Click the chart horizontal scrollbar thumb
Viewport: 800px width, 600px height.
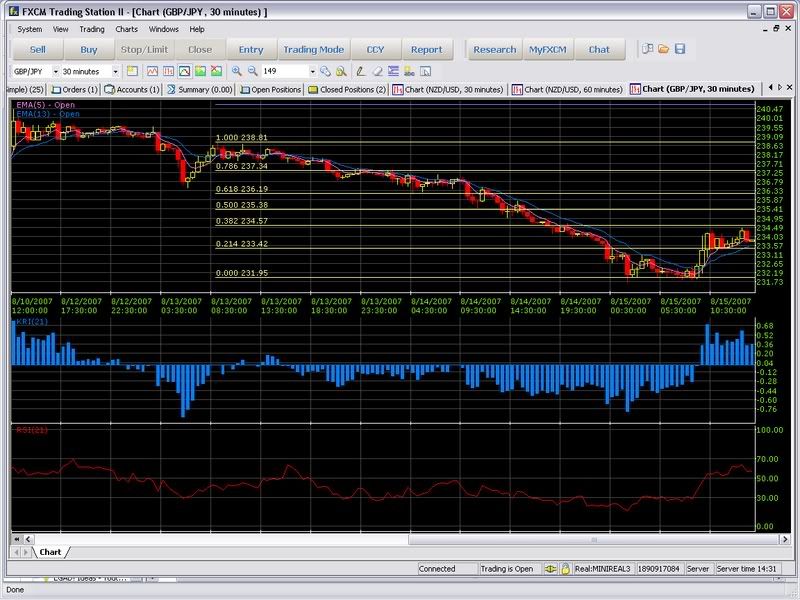click(593, 539)
